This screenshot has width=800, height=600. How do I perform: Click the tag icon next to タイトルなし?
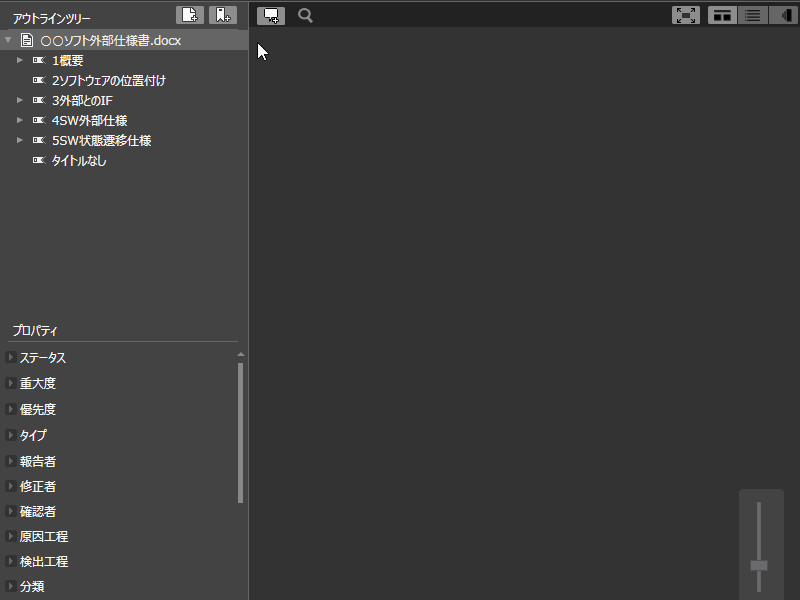click(x=39, y=161)
